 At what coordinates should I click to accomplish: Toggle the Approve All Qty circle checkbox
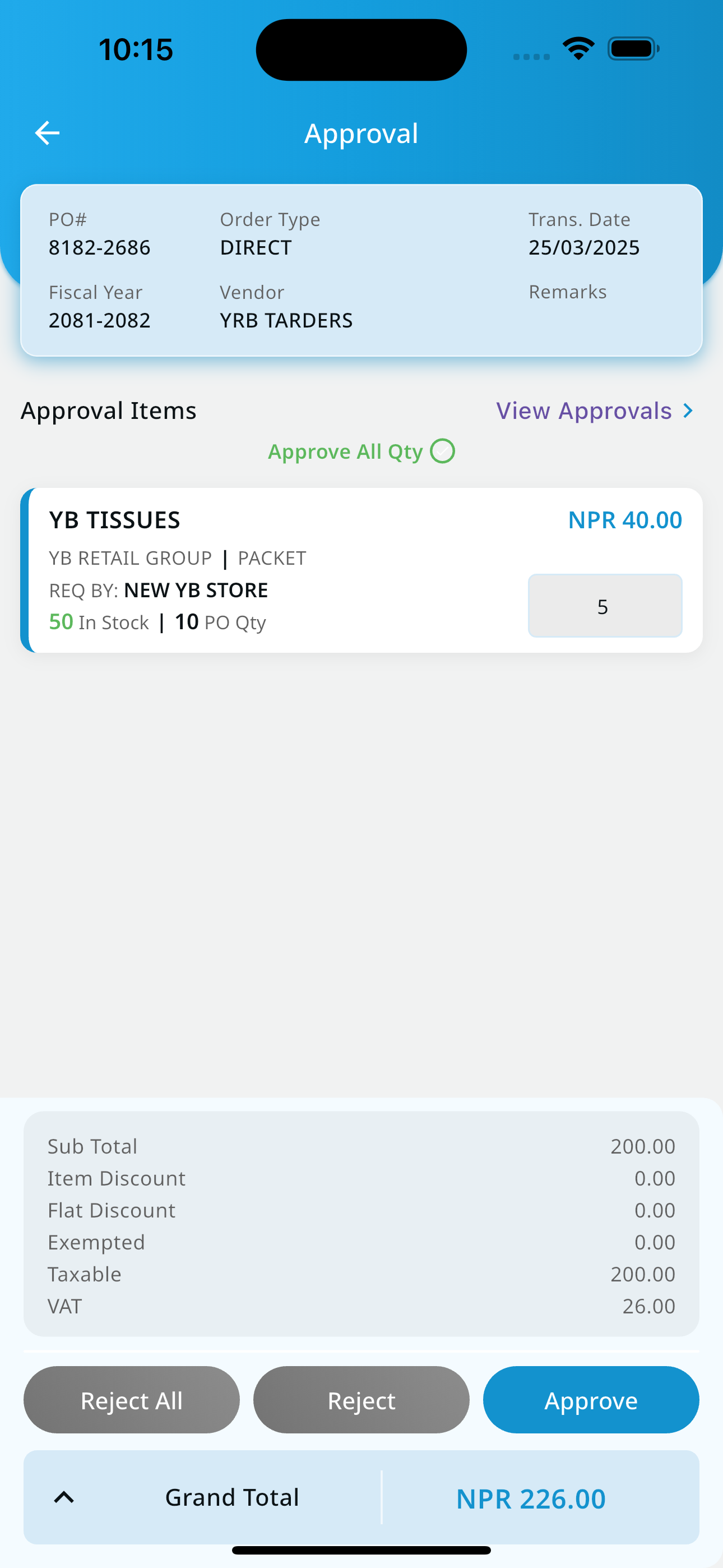pyautogui.click(x=442, y=451)
